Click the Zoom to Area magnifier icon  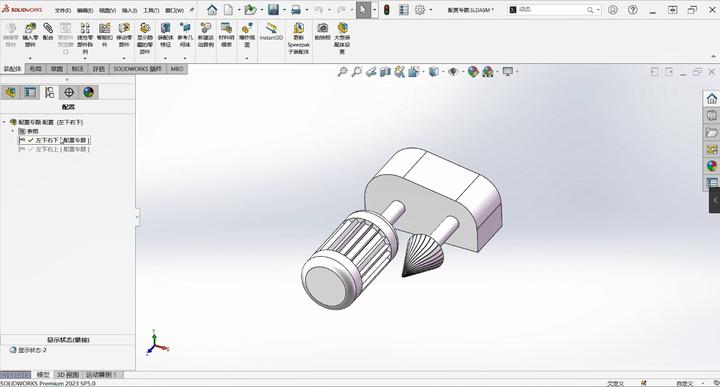[356, 72]
